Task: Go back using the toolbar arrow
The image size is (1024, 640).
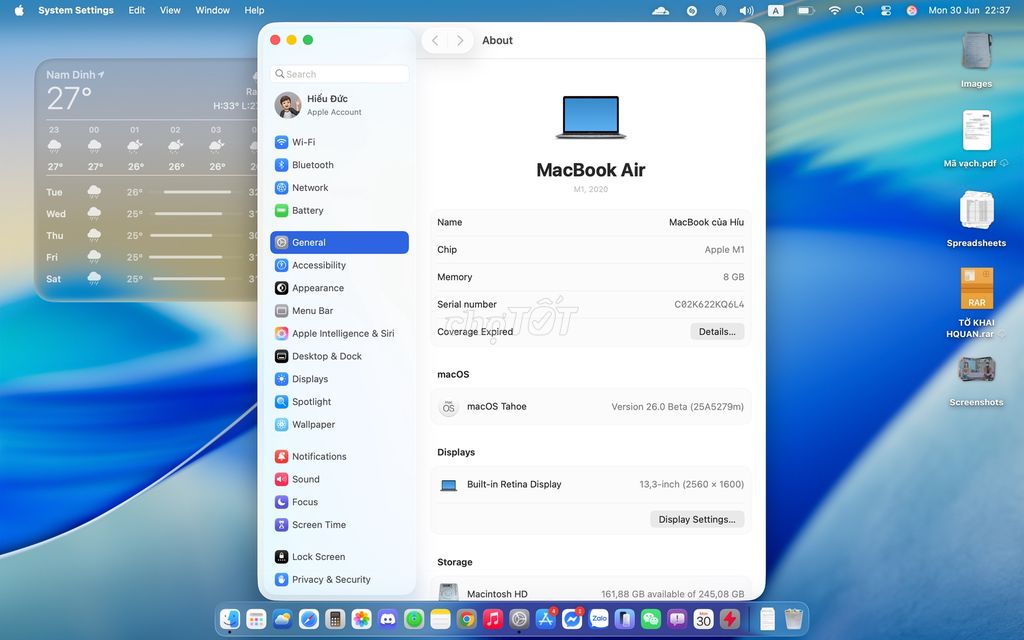Action: [435, 40]
